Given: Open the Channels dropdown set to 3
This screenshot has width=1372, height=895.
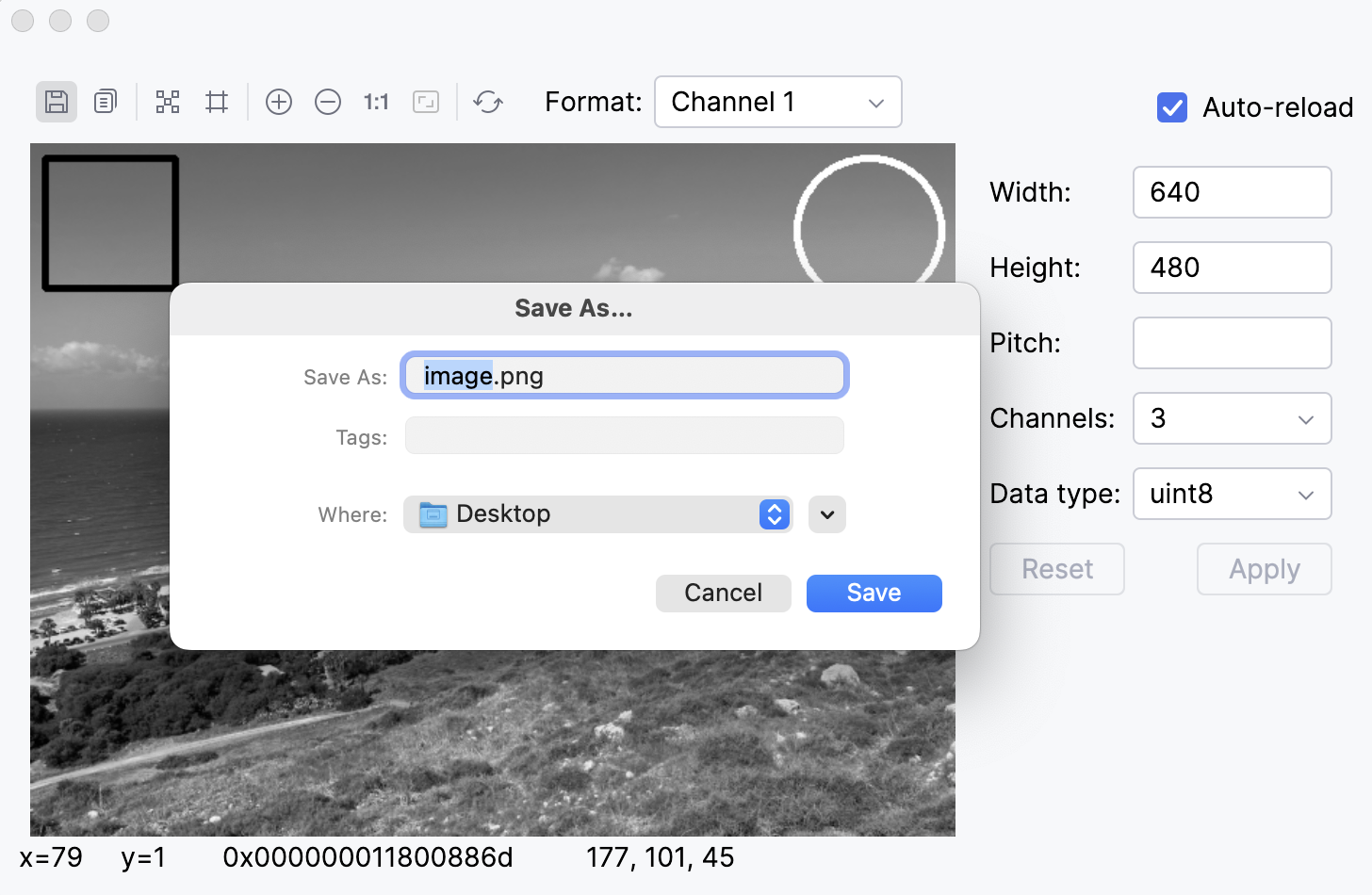Looking at the screenshot, I should click(x=1232, y=418).
